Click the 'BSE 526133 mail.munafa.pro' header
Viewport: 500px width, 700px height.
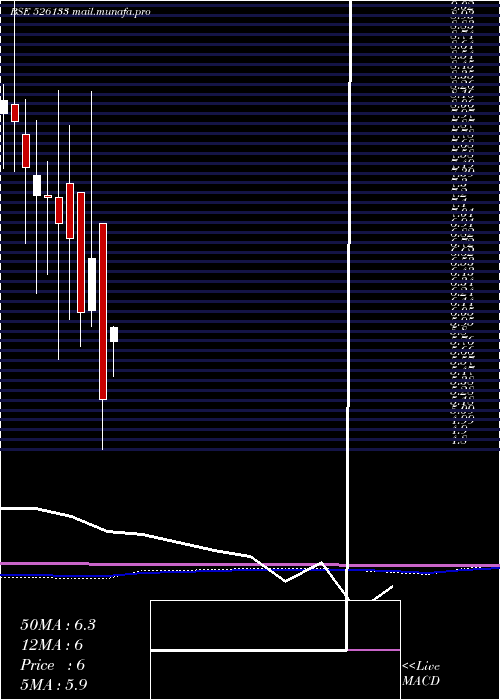tap(80, 12)
